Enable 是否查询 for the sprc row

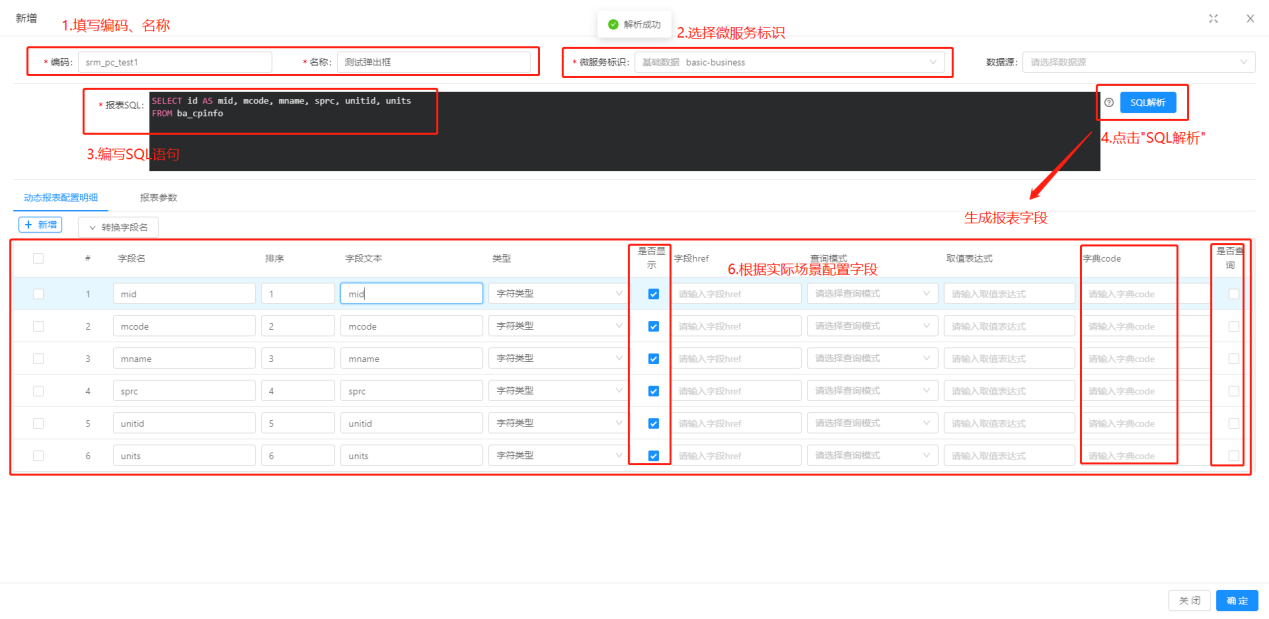coord(1233,391)
